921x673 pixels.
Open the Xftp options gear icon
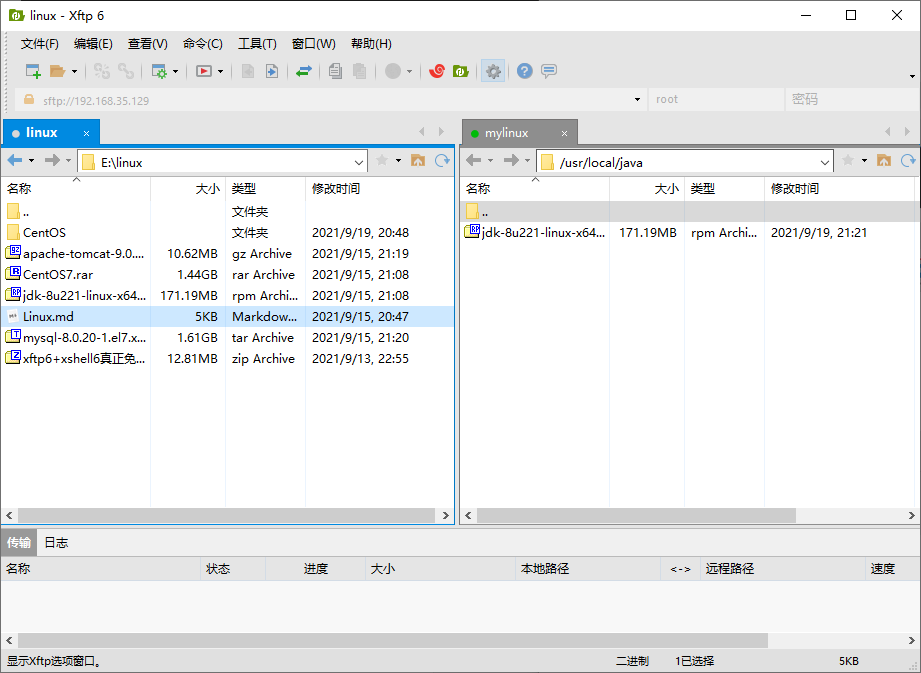[493, 71]
